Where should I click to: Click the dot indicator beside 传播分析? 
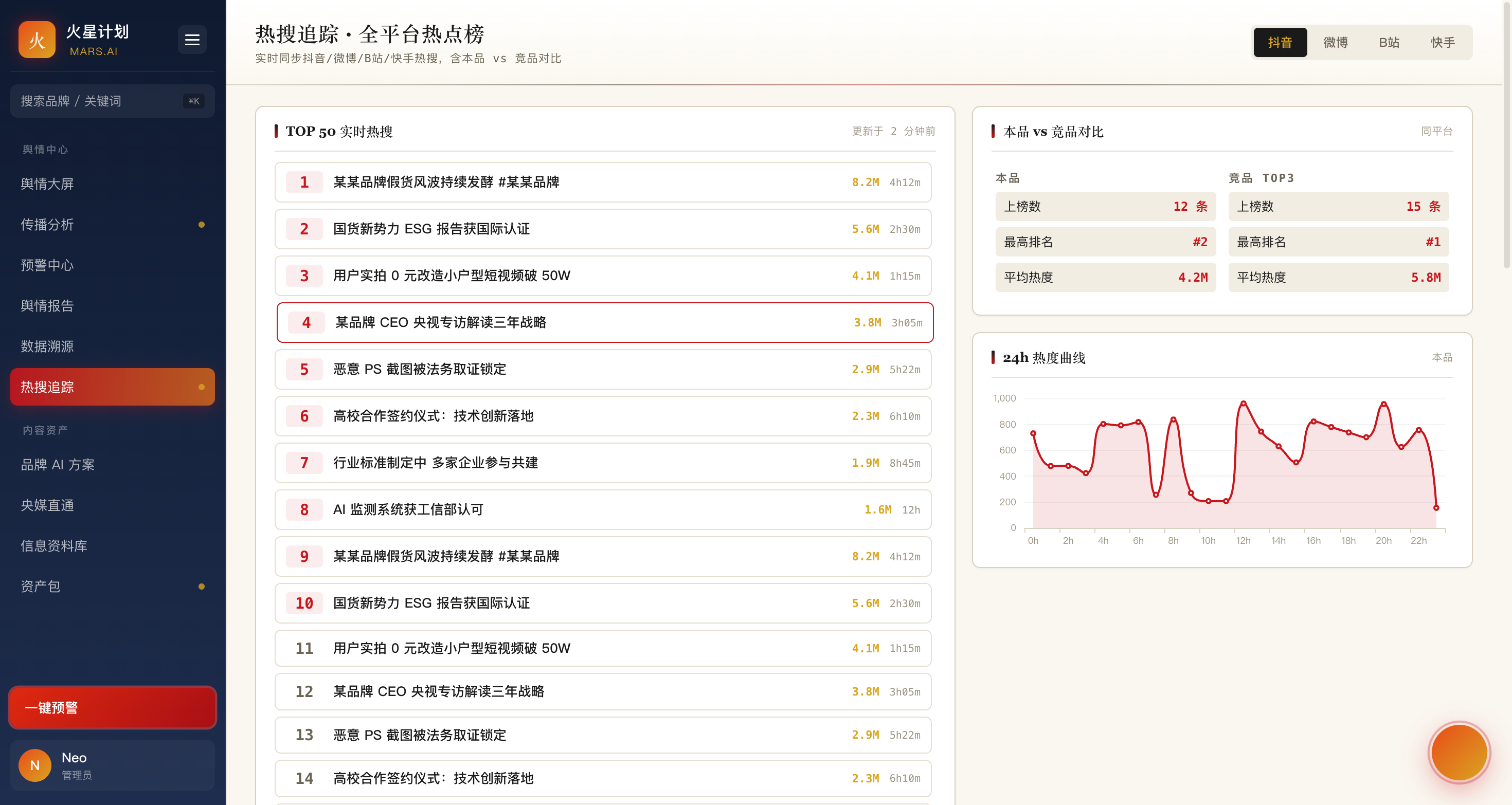click(201, 225)
